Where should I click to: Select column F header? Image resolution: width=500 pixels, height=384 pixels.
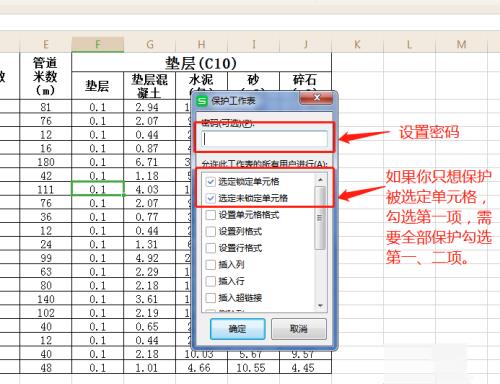(98, 44)
